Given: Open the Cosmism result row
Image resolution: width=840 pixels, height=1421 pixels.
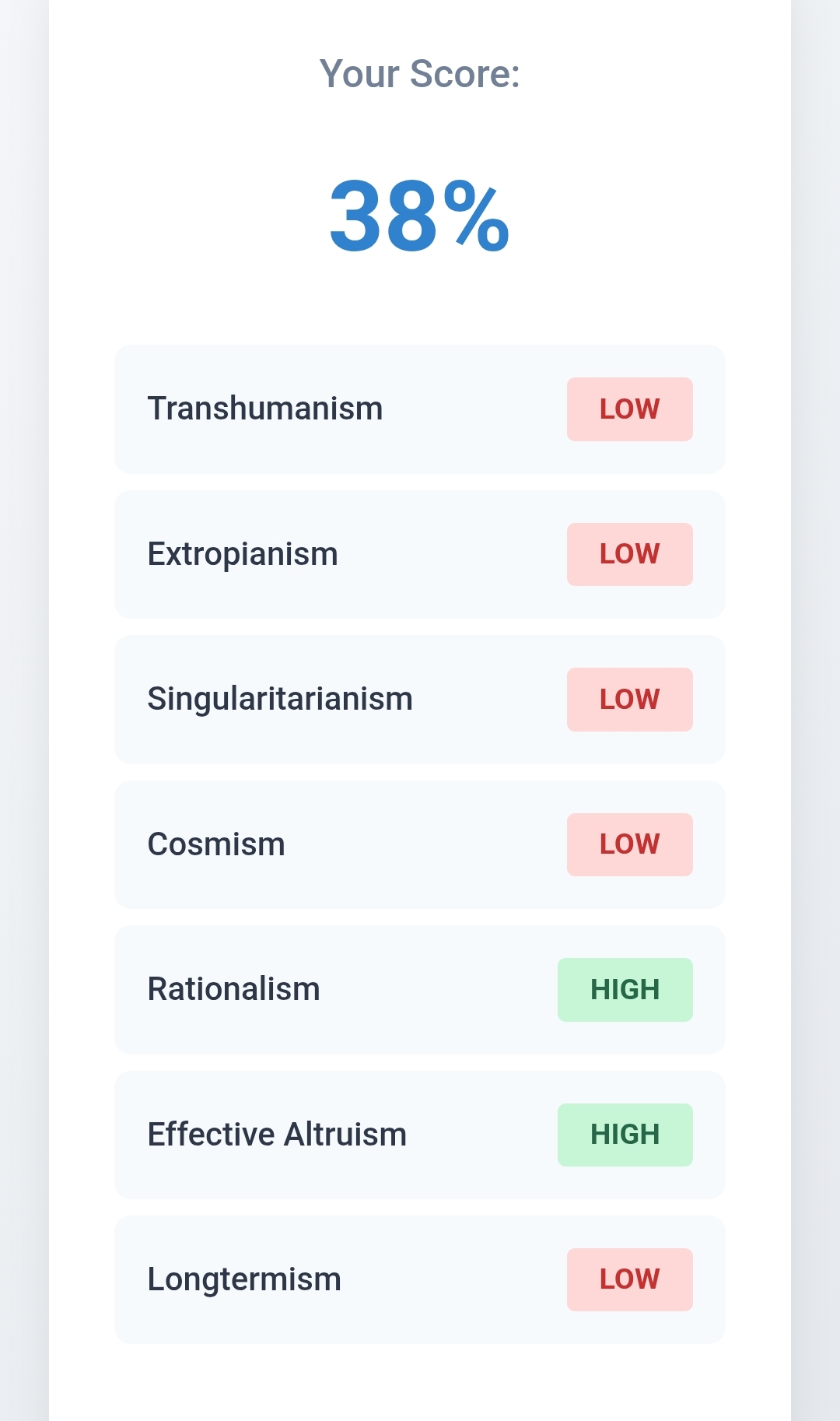Looking at the screenshot, I should (x=420, y=844).
